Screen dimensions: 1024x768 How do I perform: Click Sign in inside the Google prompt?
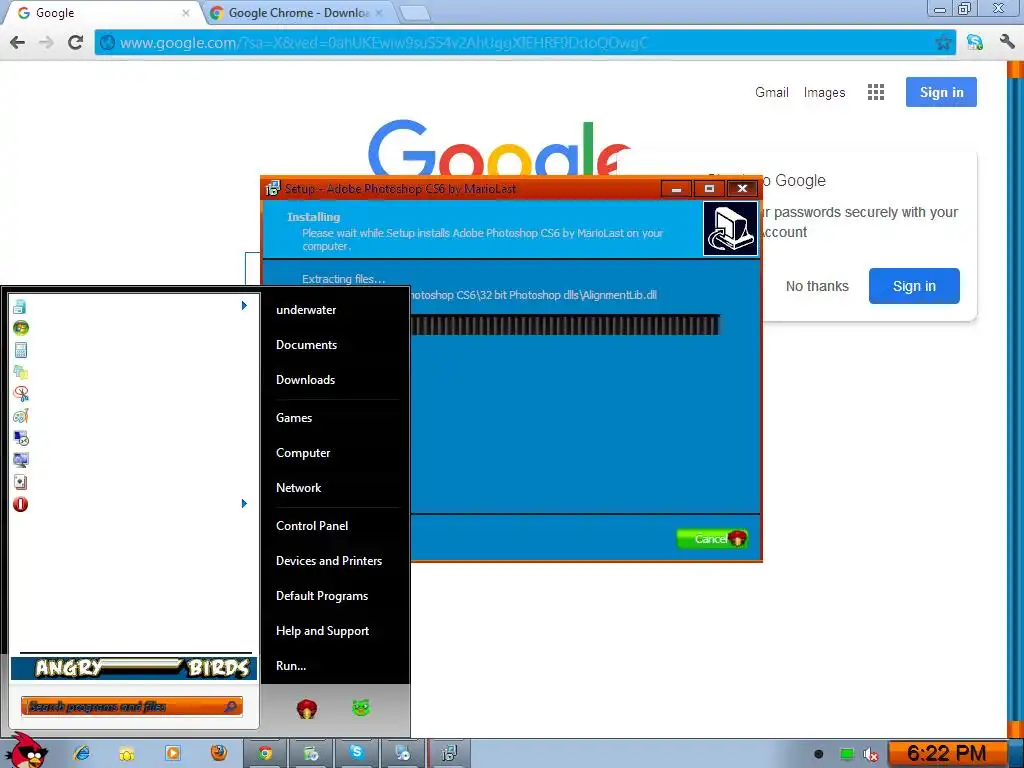click(914, 286)
